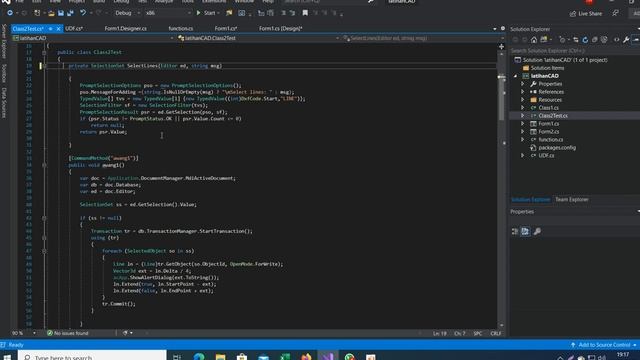Click the Navigate Backward circle icon

tap(10, 13)
